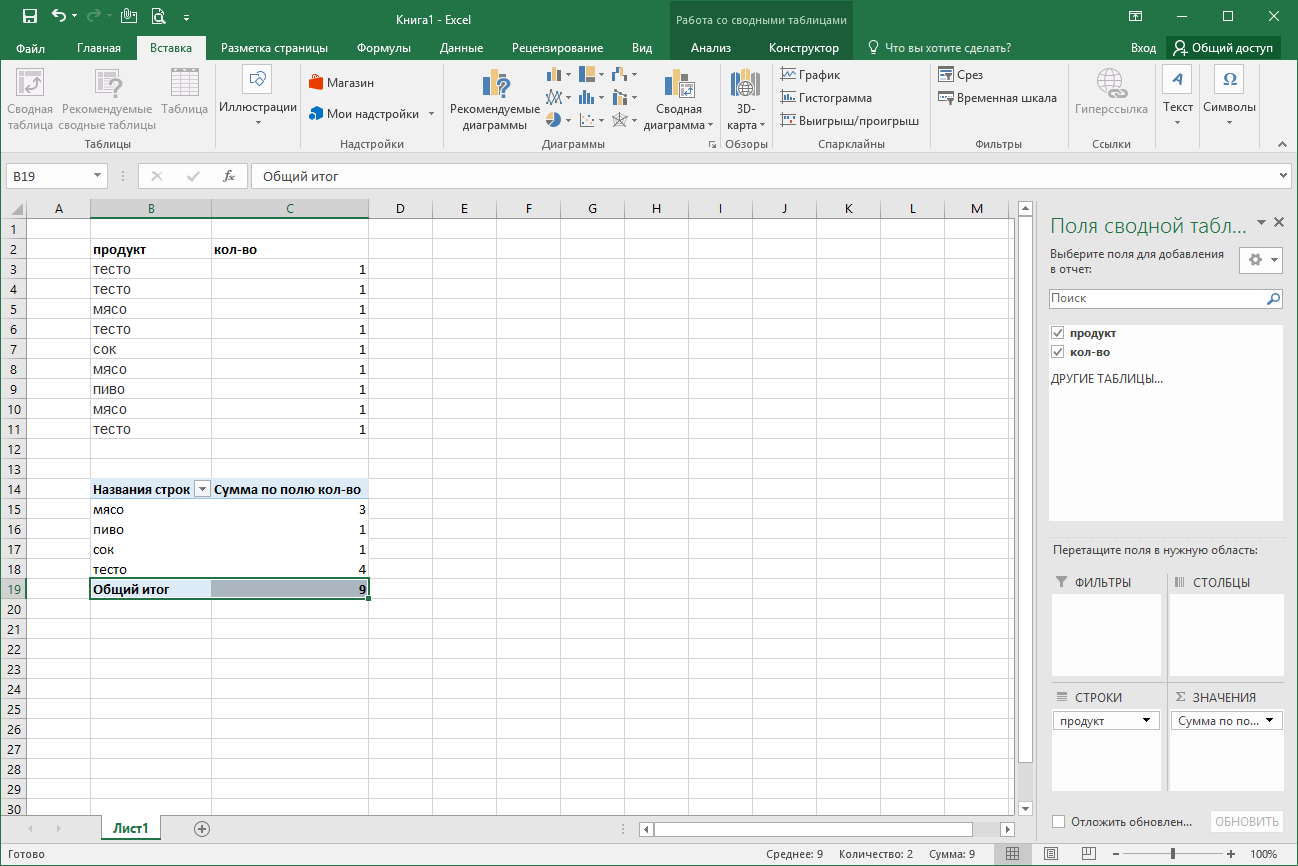Uncheck the продукт field checkbox
Image resolution: width=1298 pixels, height=866 pixels.
1057,333
